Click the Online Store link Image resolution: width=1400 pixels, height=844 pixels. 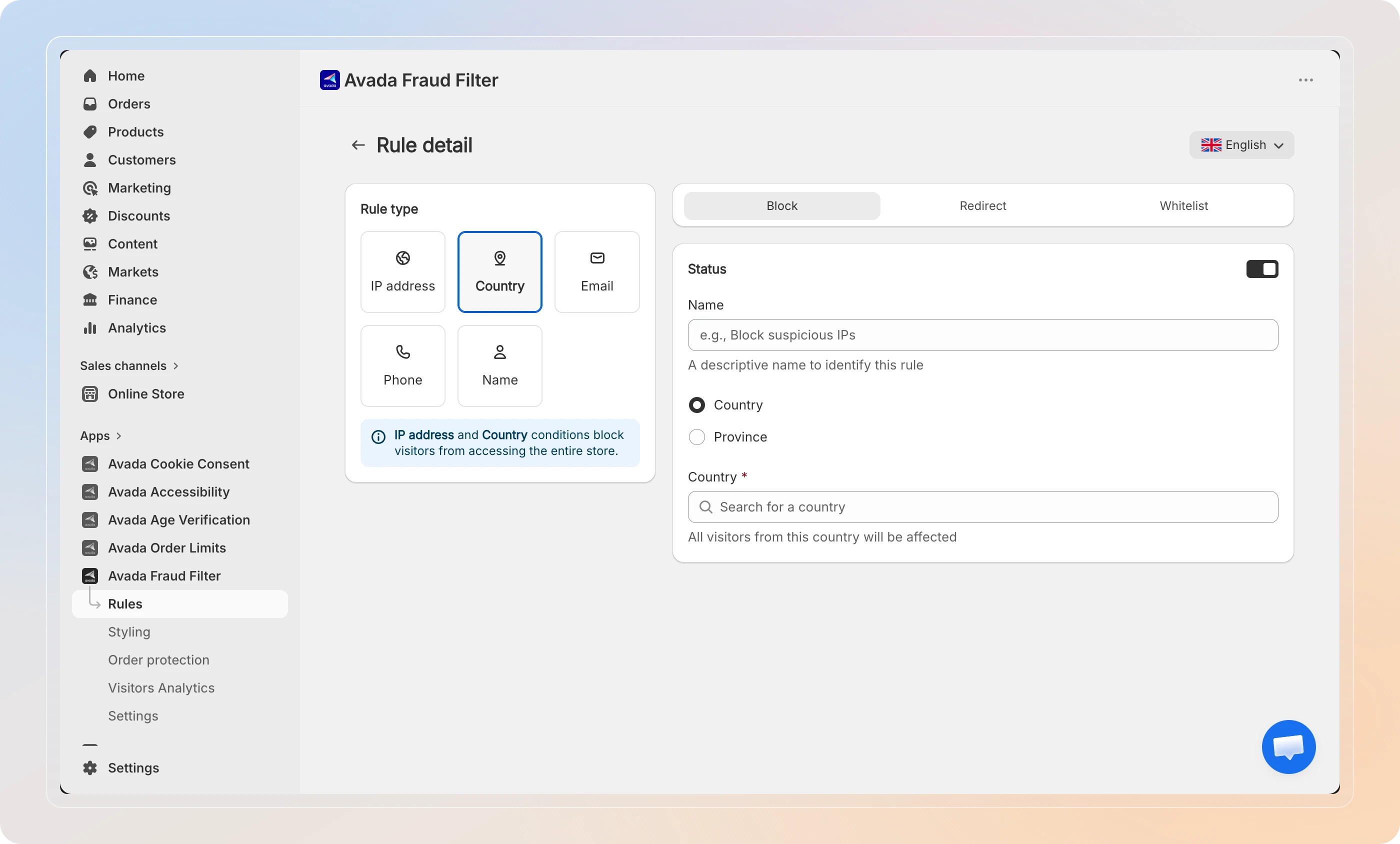pos(146,394)
